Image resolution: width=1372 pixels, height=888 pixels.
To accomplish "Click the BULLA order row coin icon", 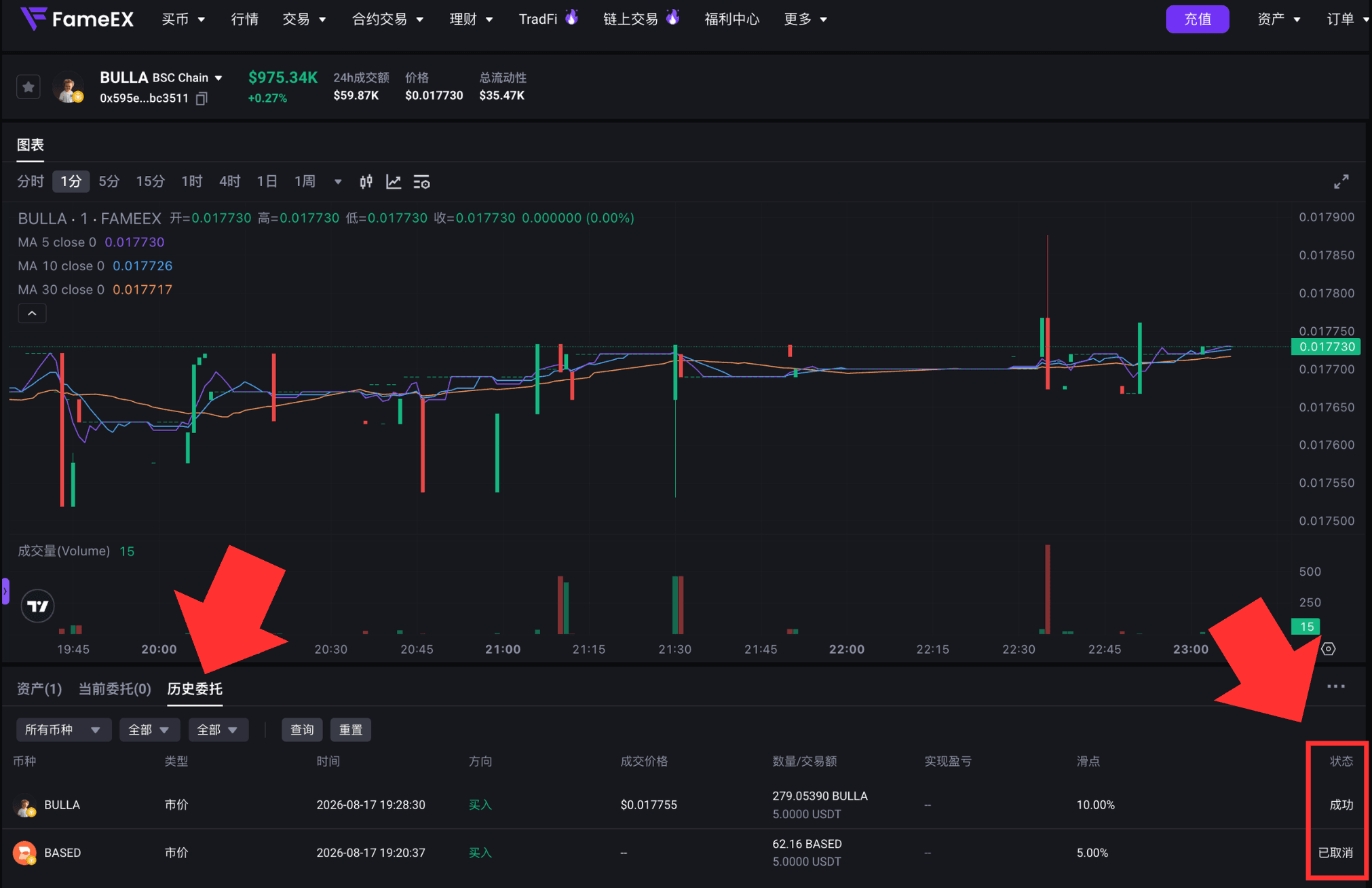I will [x=24, y=806].
